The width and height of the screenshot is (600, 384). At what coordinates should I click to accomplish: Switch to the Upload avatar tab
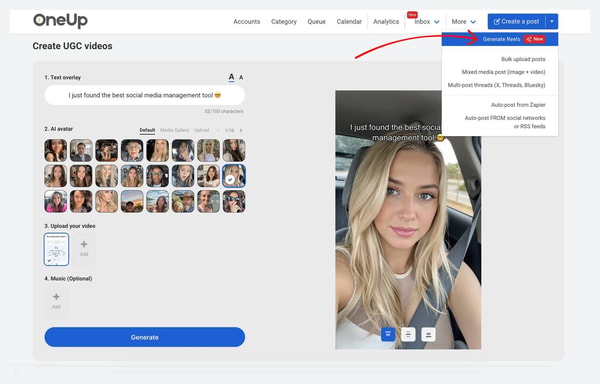(201, 130)
